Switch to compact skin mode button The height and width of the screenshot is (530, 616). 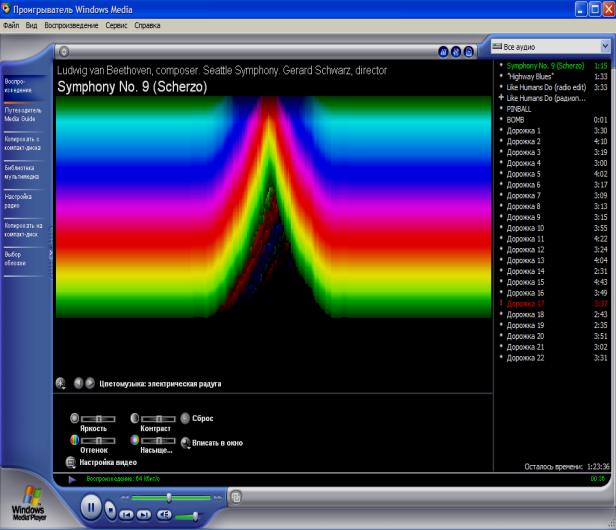click(x=236, y=497)
